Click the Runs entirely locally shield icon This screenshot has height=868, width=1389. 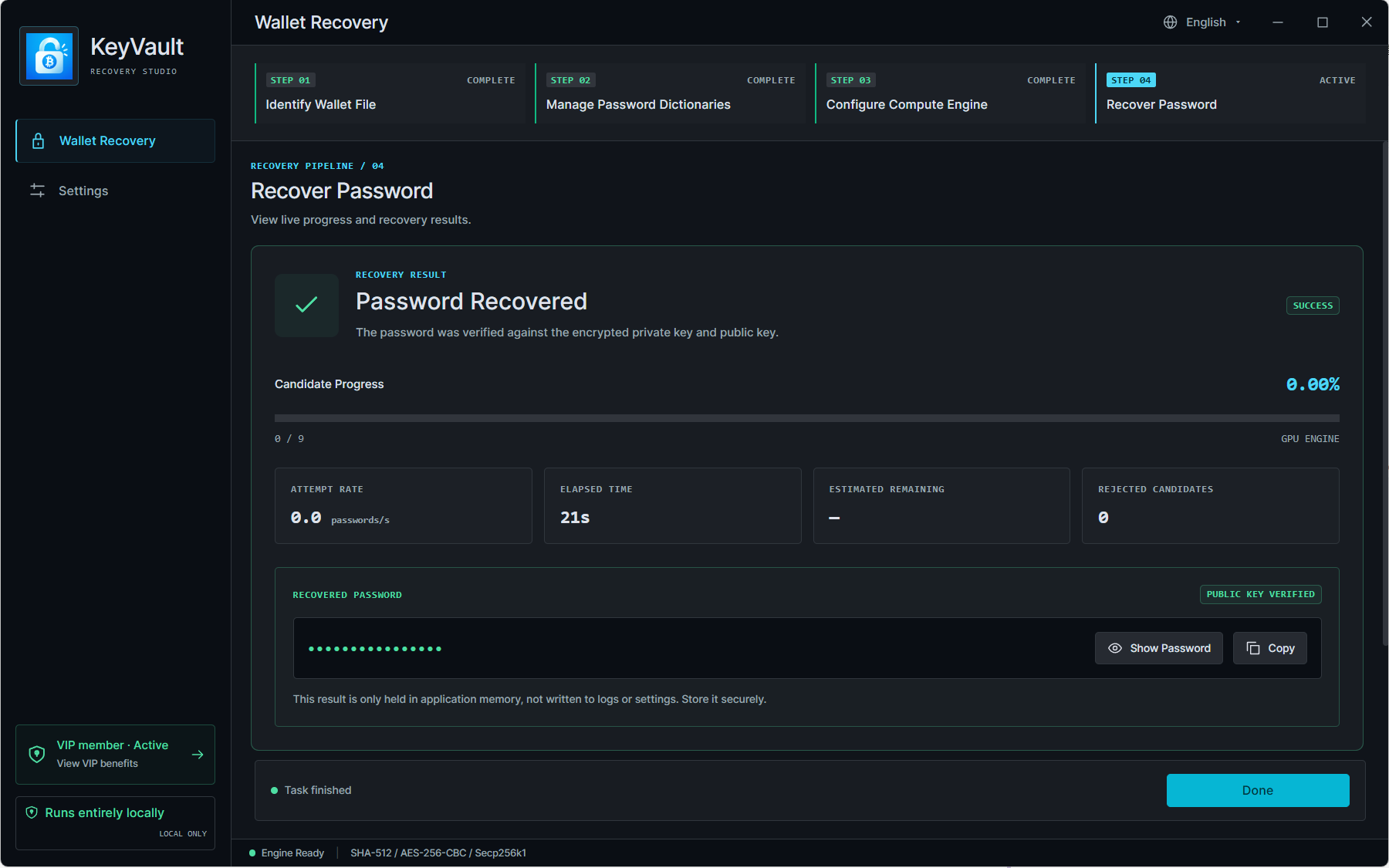(32, 812)
